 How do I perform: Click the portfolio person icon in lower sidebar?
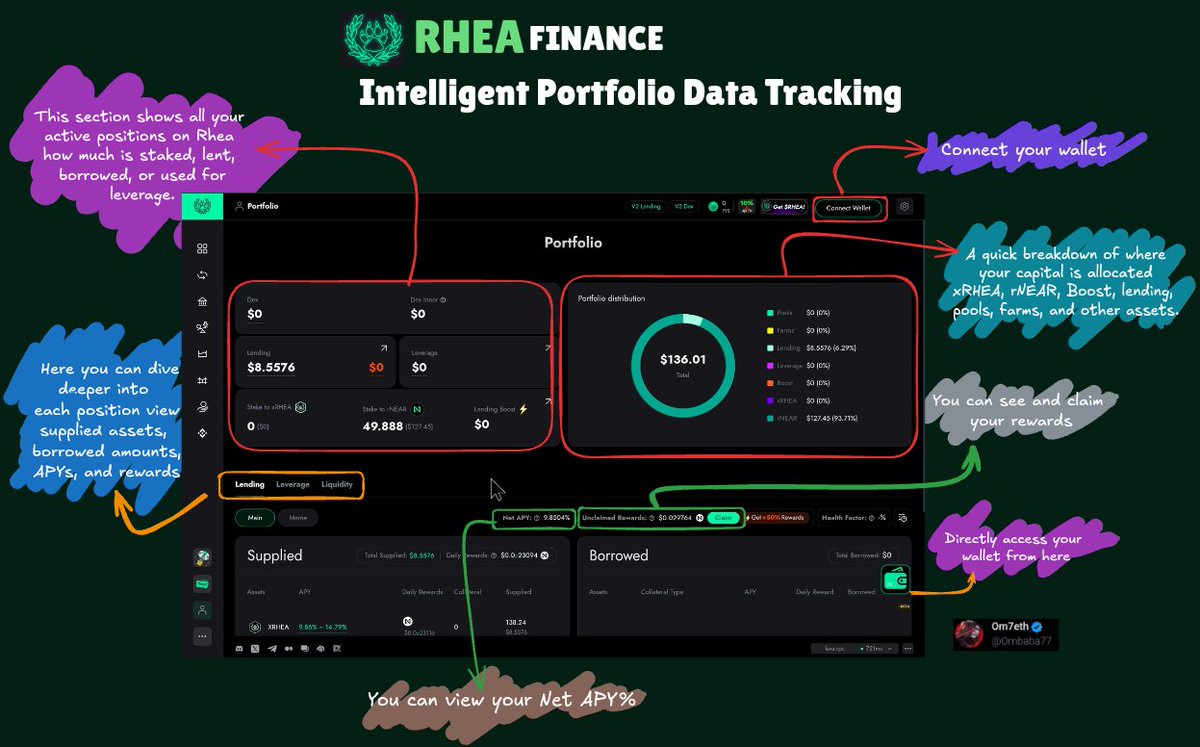click(203, 609)
